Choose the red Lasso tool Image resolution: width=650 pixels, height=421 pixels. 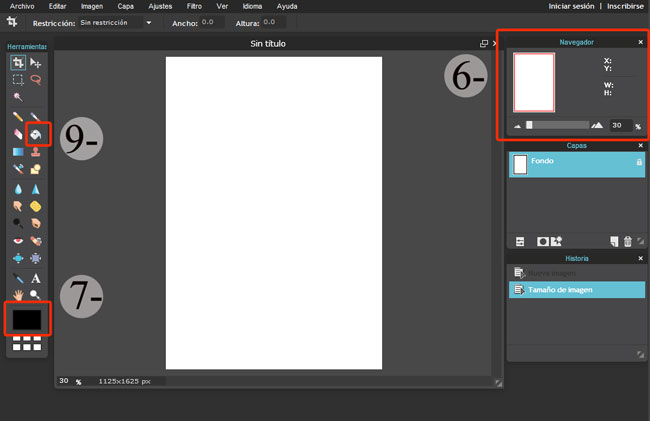point(36,80)
